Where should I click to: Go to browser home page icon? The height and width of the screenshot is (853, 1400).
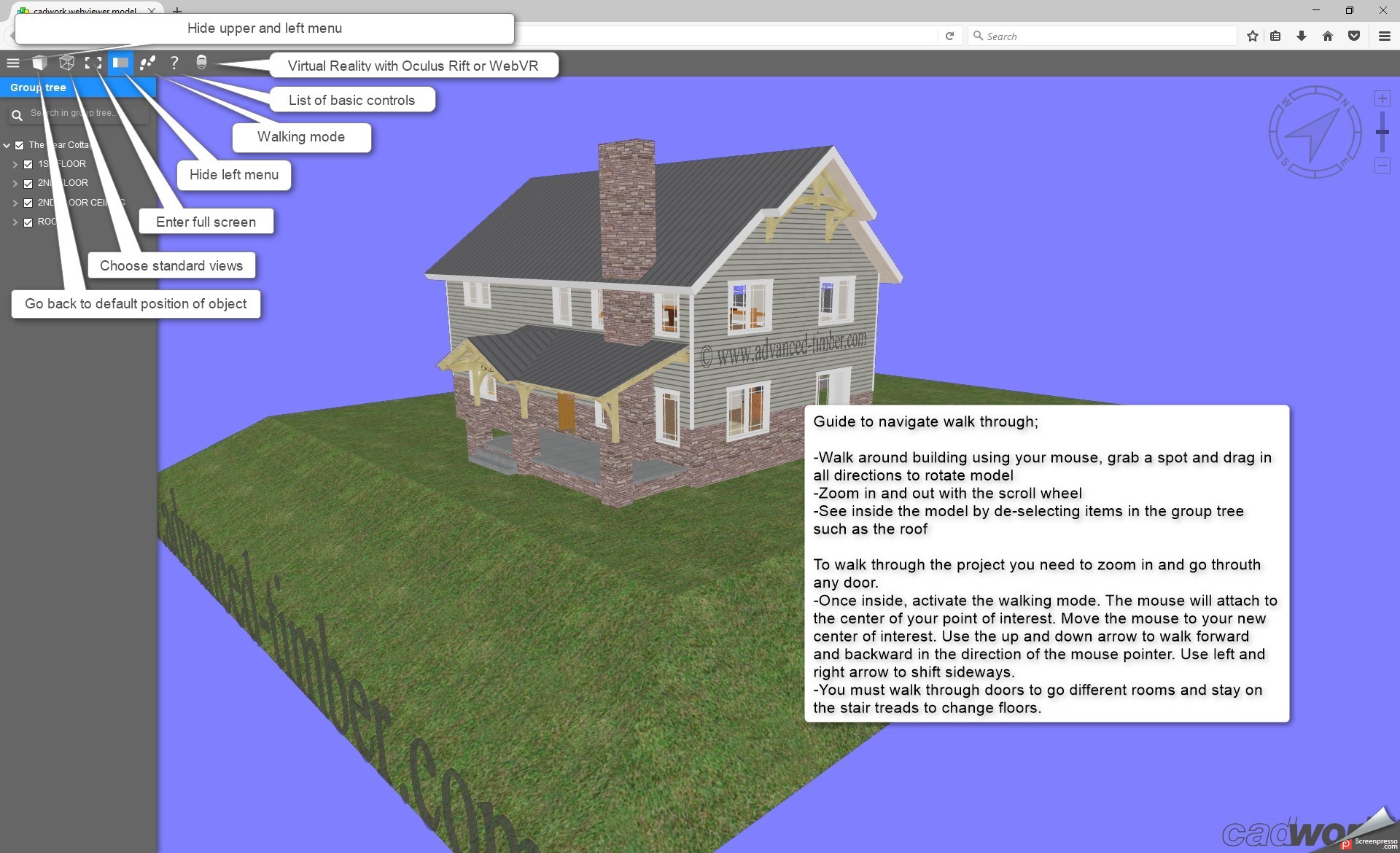coord(1328,36)
